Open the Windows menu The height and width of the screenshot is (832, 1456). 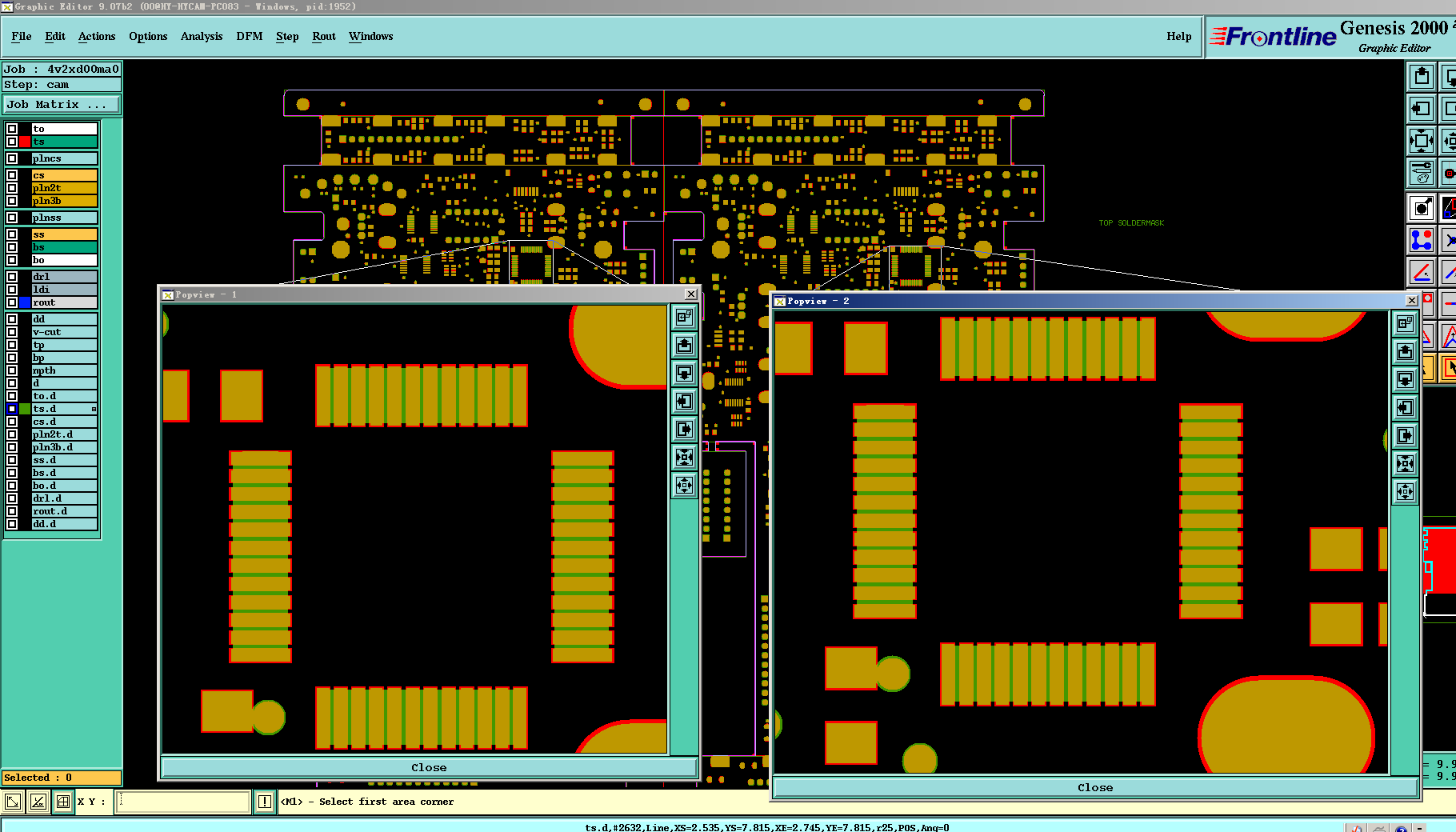pos(370,36)
